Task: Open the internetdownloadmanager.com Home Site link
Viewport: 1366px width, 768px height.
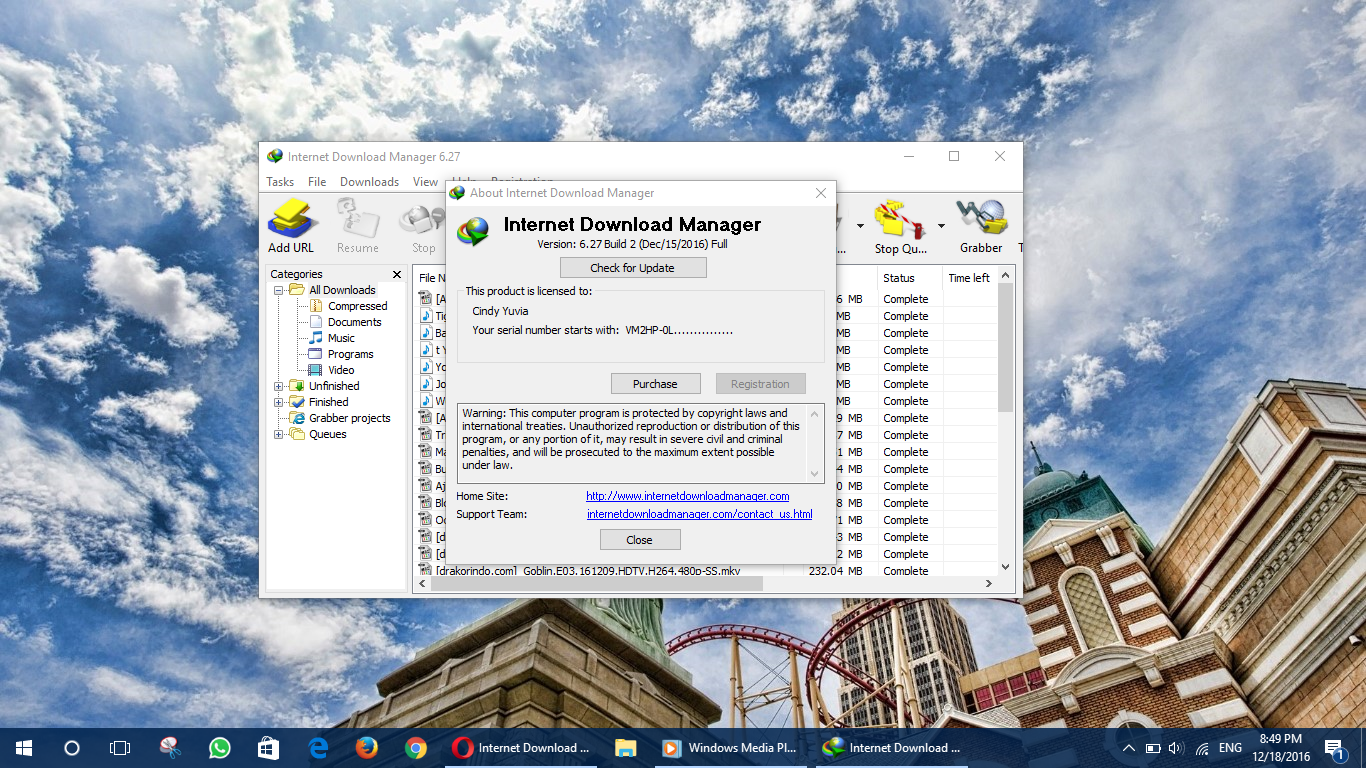Action: (688, 496)
